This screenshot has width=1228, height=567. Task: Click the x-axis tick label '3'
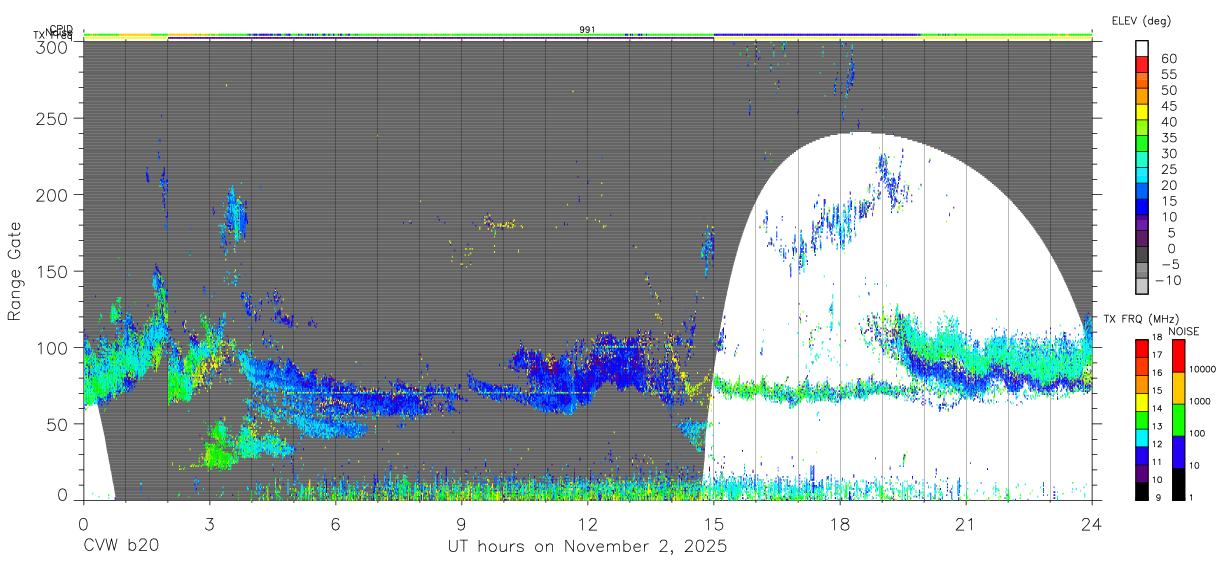pyautogui.click(x=209, y=524)
